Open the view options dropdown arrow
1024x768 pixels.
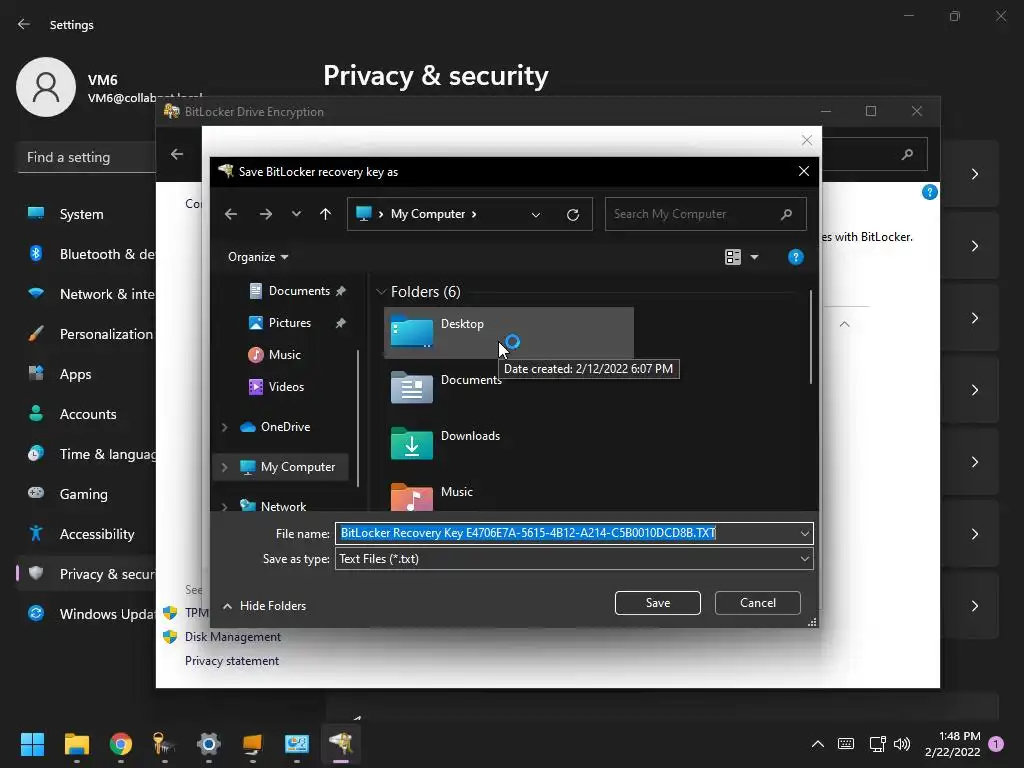coord(754,257)
